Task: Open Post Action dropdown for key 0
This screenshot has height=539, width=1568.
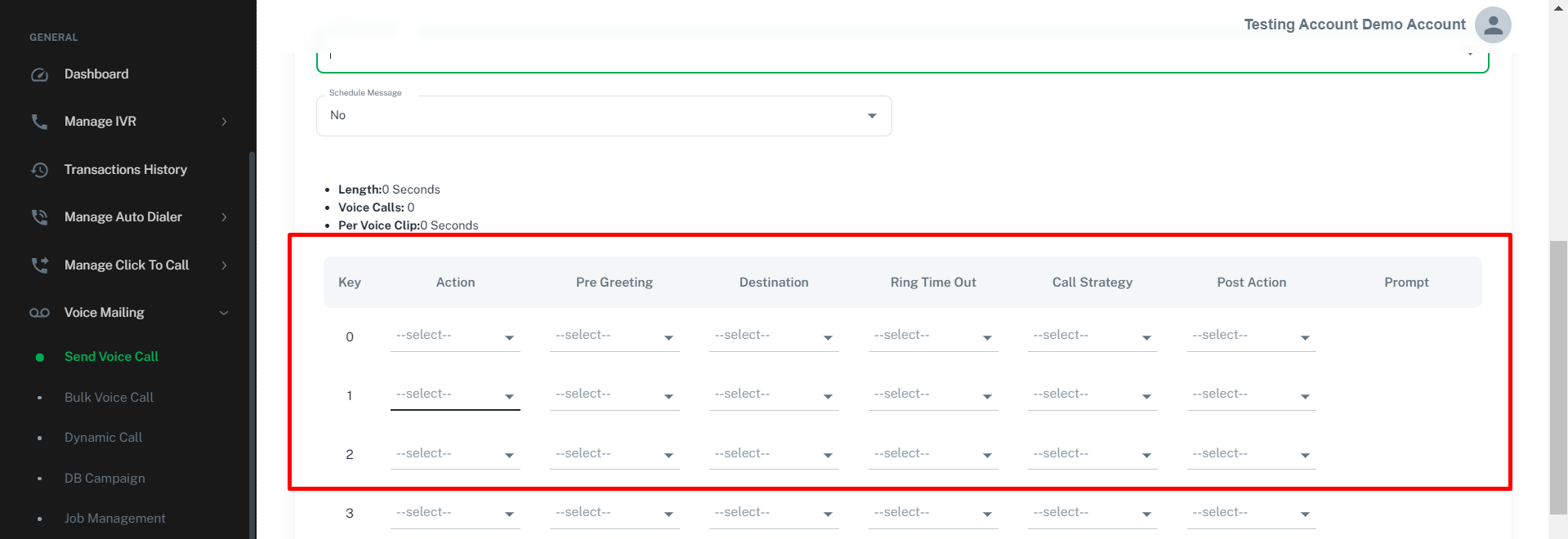Action: (x=1251, y=336)
